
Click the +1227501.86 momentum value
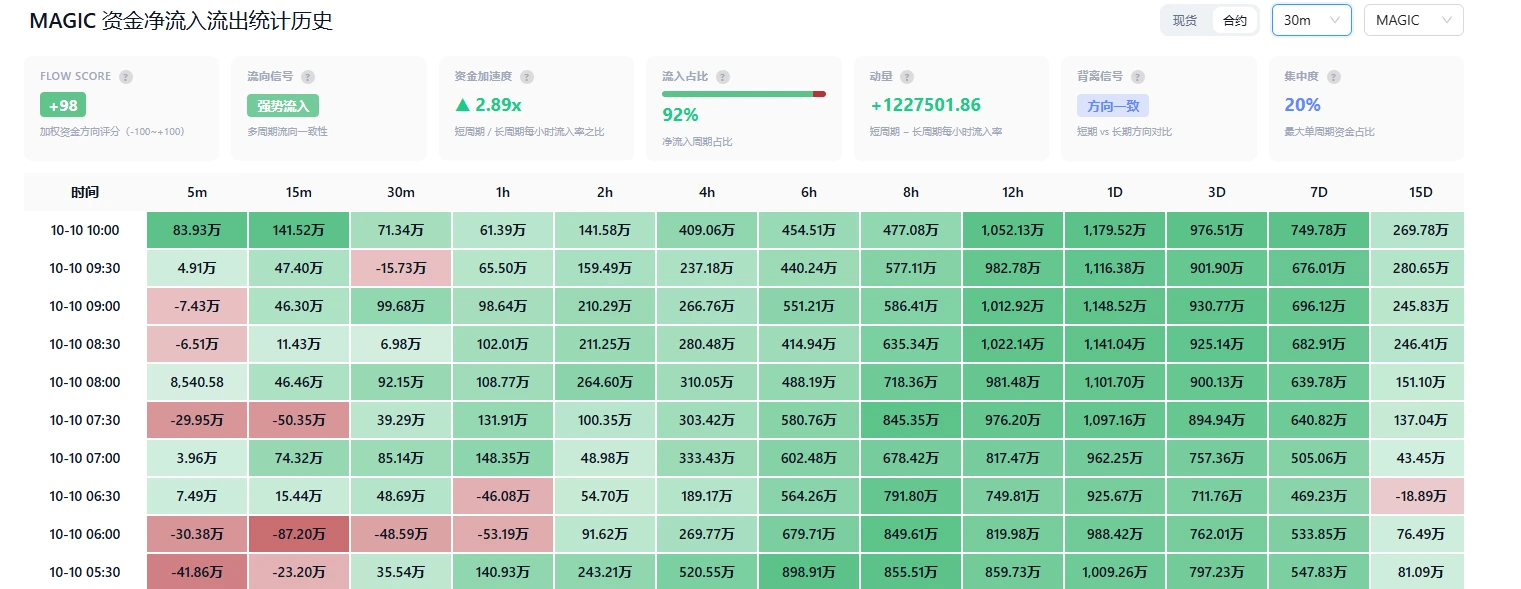click(925, 105)
